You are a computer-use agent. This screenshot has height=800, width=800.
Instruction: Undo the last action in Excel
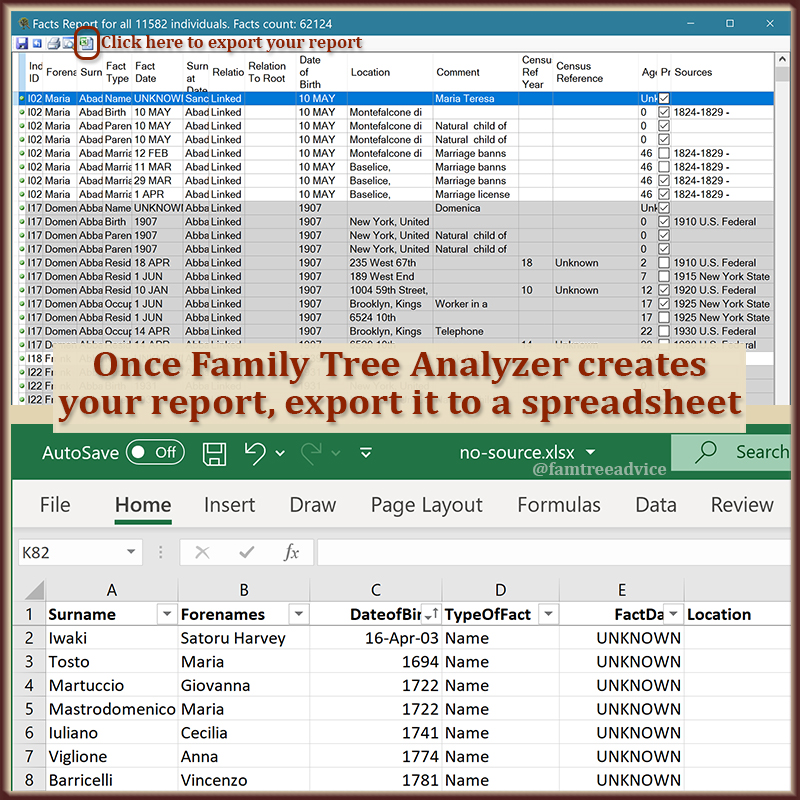255,452
